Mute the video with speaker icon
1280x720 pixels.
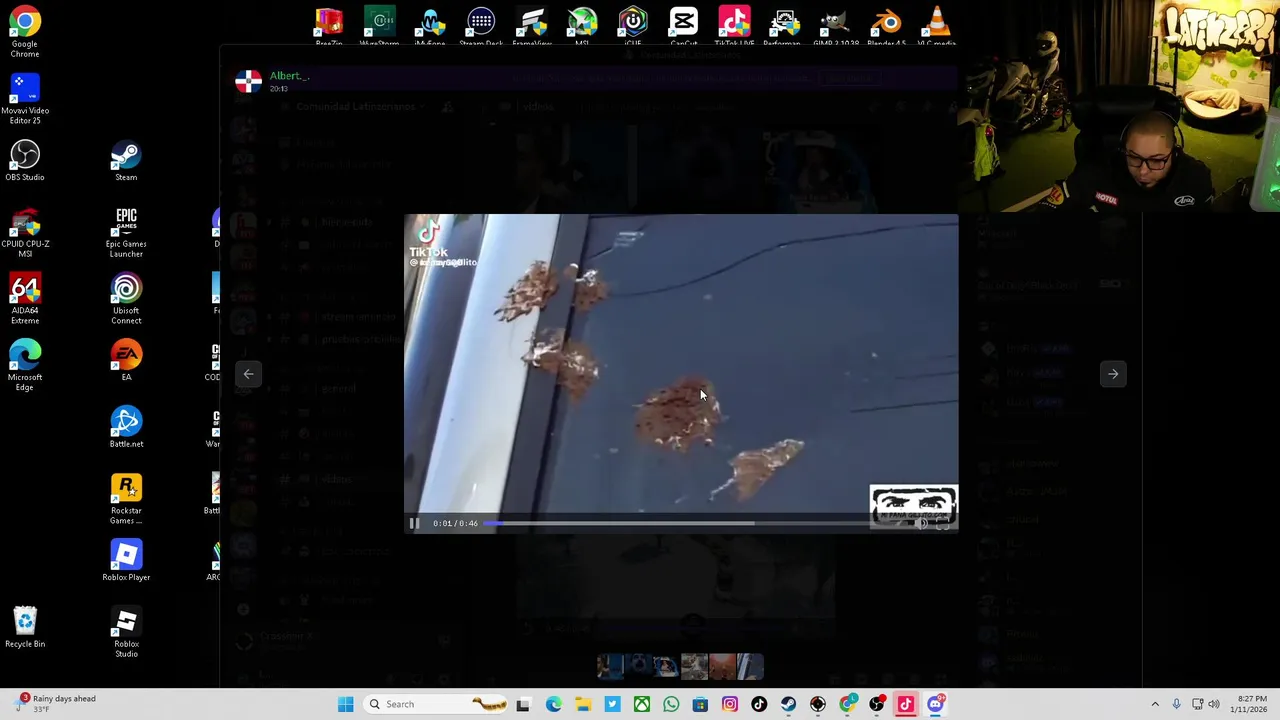tap(922, 523)
